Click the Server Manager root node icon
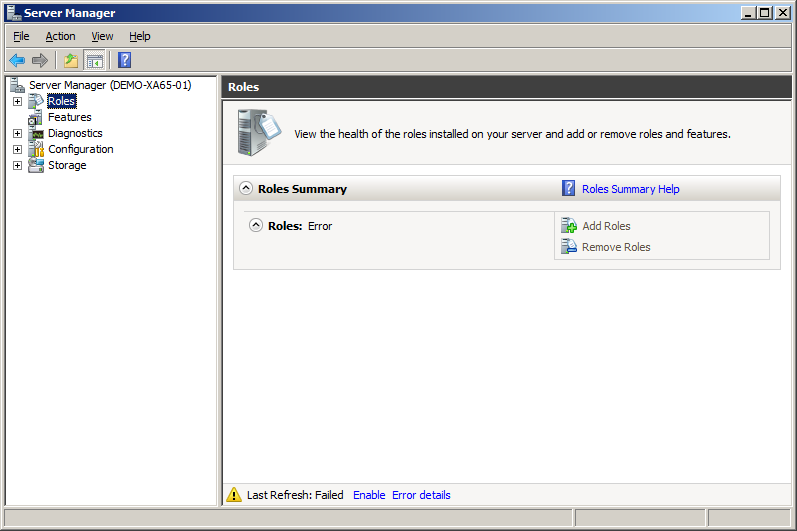The image size is (797, 531). pyautogui.click(x=17, y=85)
